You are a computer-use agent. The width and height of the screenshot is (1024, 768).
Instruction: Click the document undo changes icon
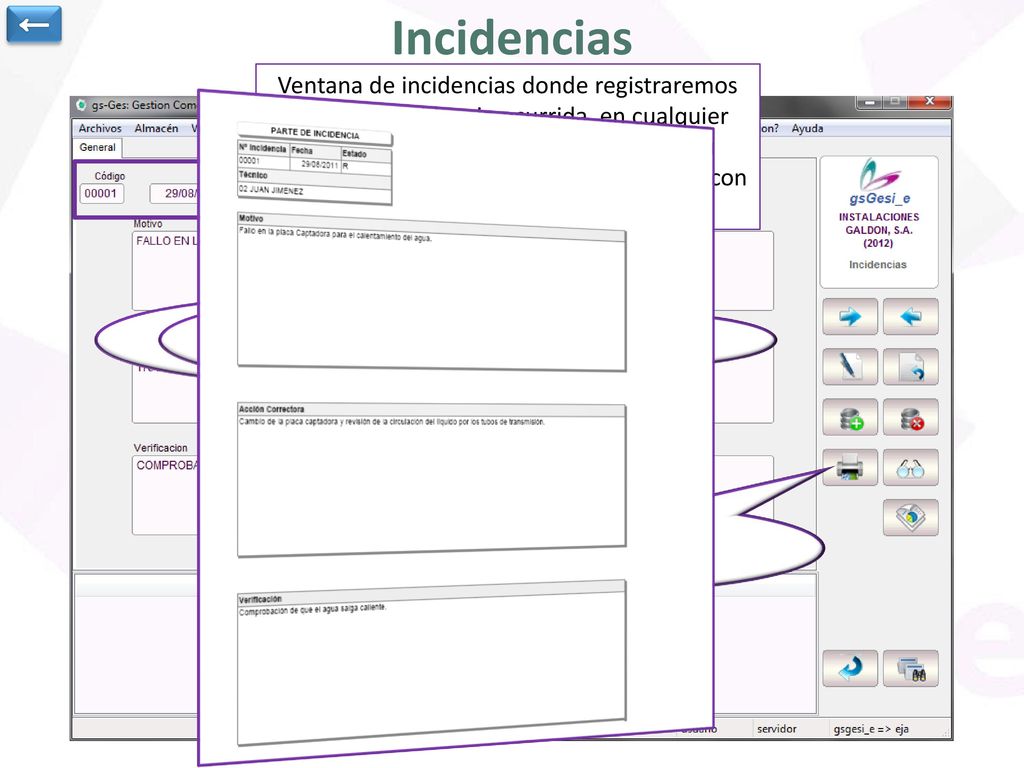[x=910, y=366]
